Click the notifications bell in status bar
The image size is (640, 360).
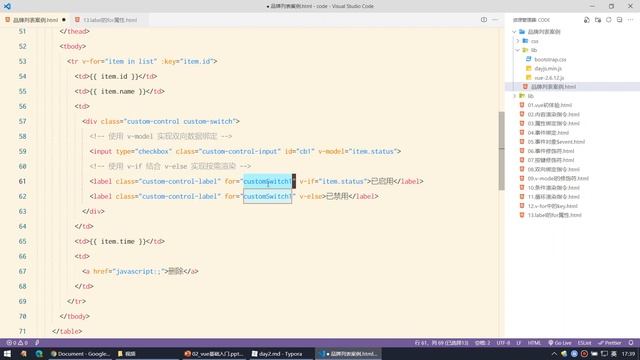click(631, 343)
